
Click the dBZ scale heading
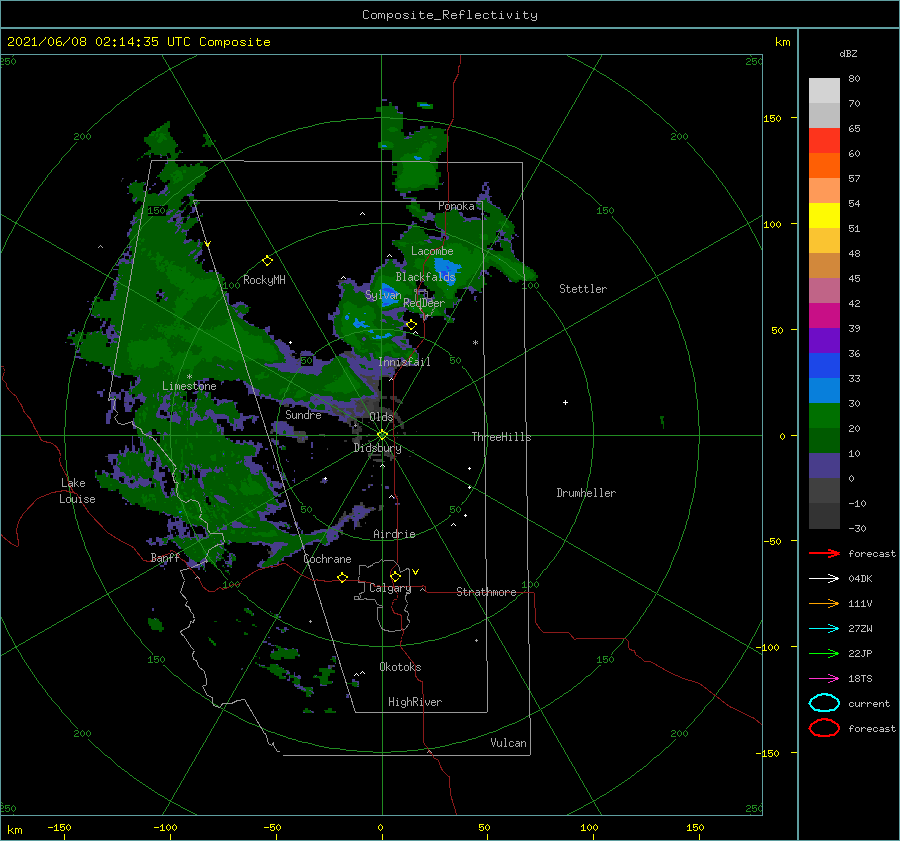click(x=848, y=53)
